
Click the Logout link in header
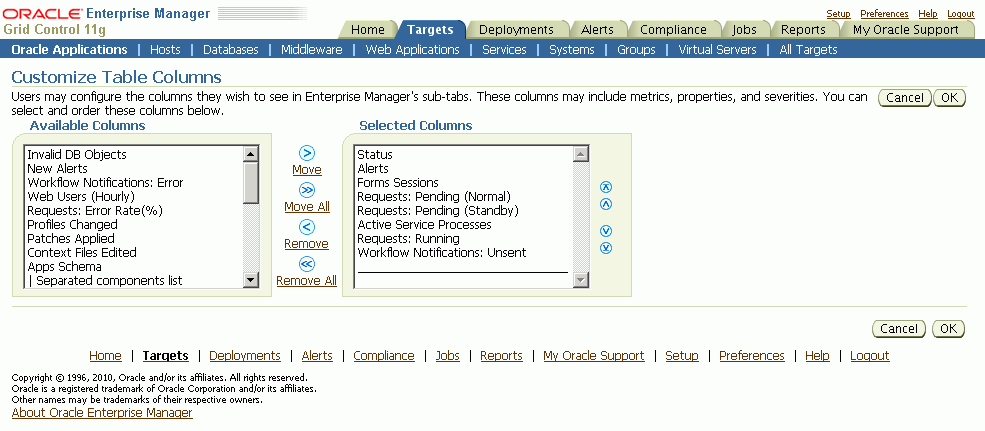[x=961, y=14]
